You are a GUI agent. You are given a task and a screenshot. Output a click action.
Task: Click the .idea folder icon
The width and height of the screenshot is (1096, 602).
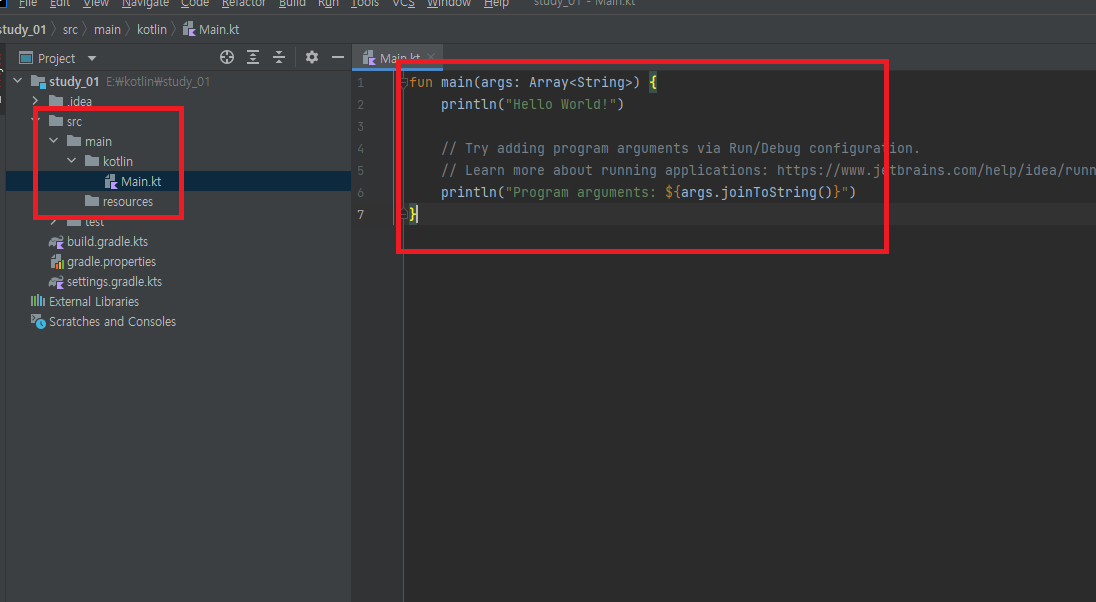pyautogui.click(x=56, y=101)
